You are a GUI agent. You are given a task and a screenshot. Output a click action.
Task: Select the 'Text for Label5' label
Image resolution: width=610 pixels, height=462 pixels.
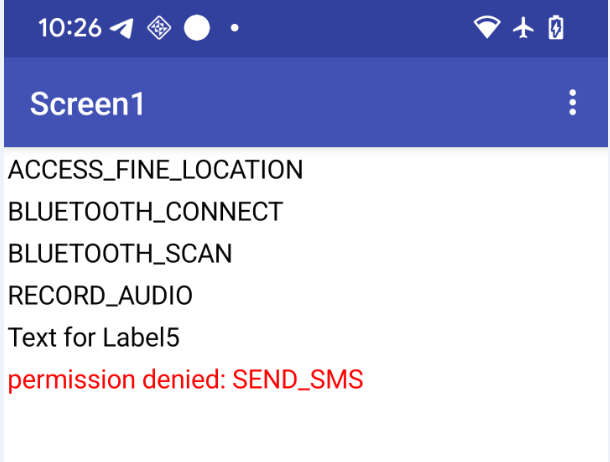(x=94, y=338)
